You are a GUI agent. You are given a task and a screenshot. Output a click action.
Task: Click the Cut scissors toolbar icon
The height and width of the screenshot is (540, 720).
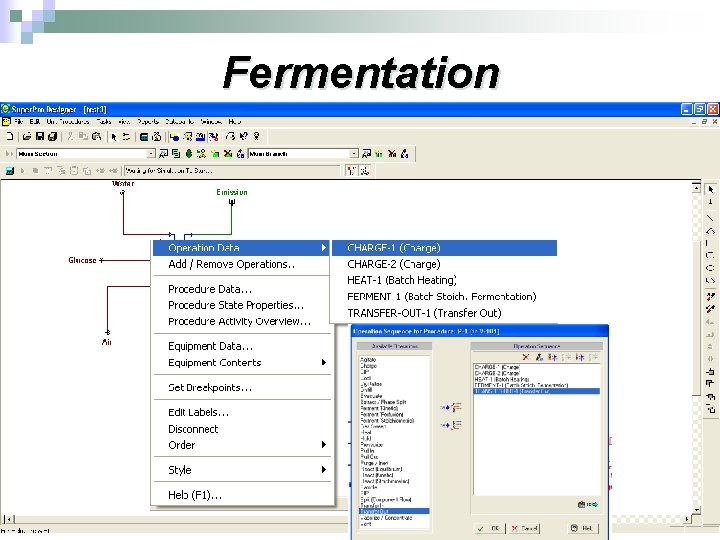(x=70, y=136)
